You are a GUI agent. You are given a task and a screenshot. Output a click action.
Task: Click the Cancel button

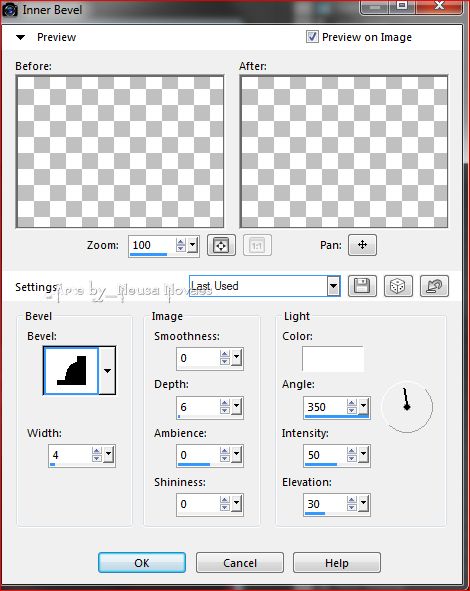(x=240, y=563)
